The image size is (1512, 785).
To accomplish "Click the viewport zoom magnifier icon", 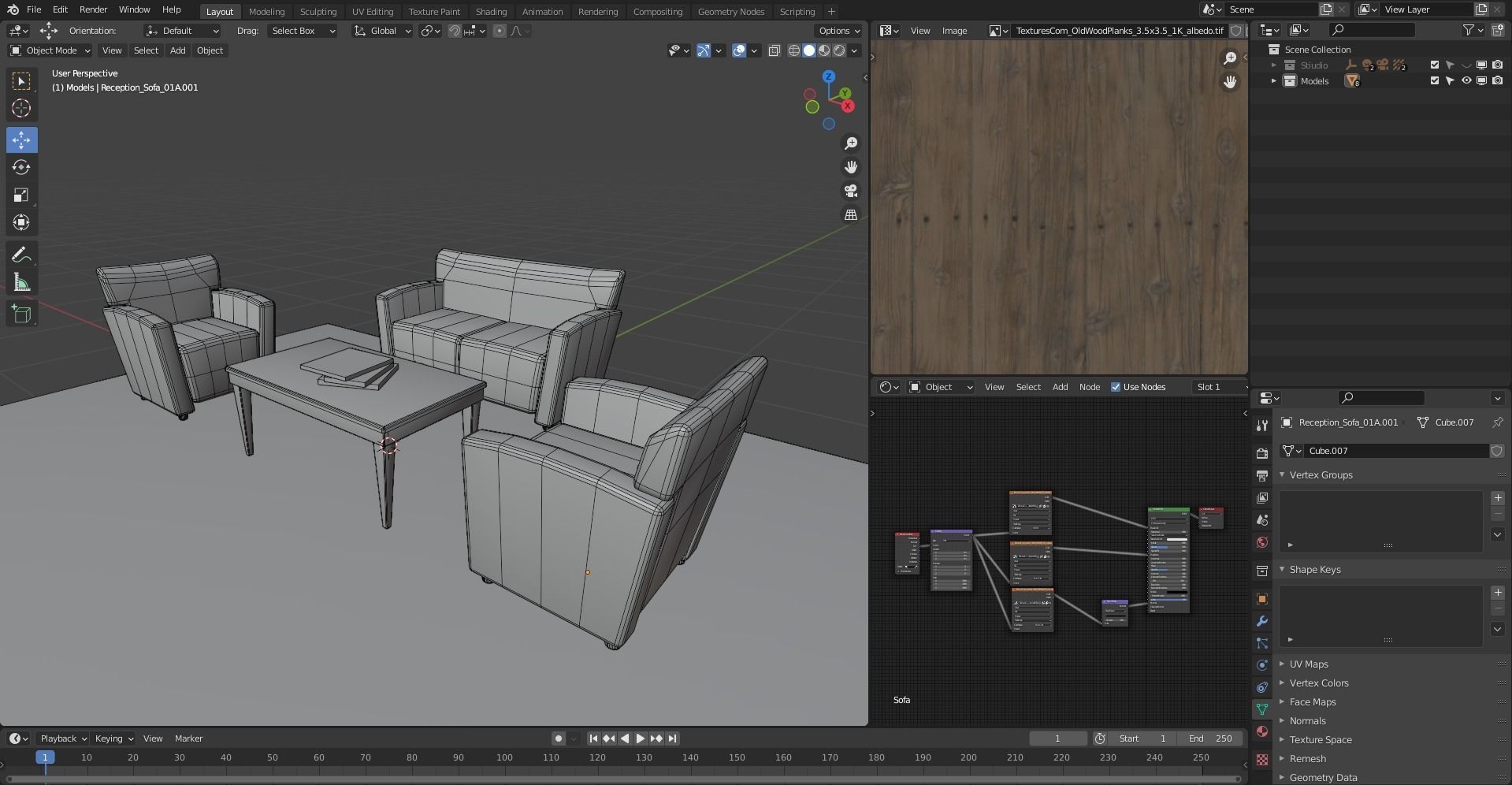I will 851,143.
